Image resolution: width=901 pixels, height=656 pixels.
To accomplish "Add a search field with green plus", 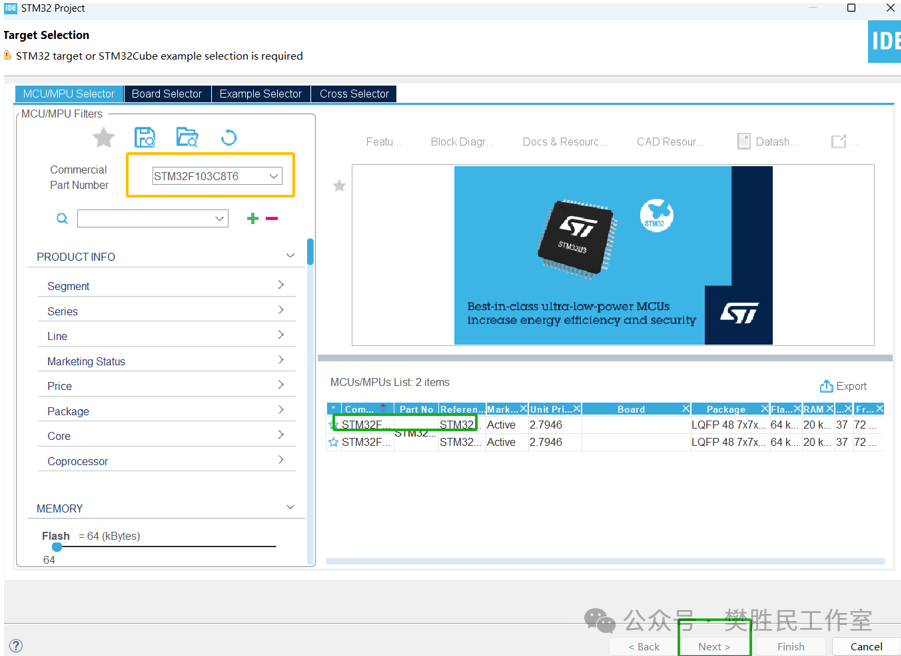I will pyautogui.click(x=252, y=218).
